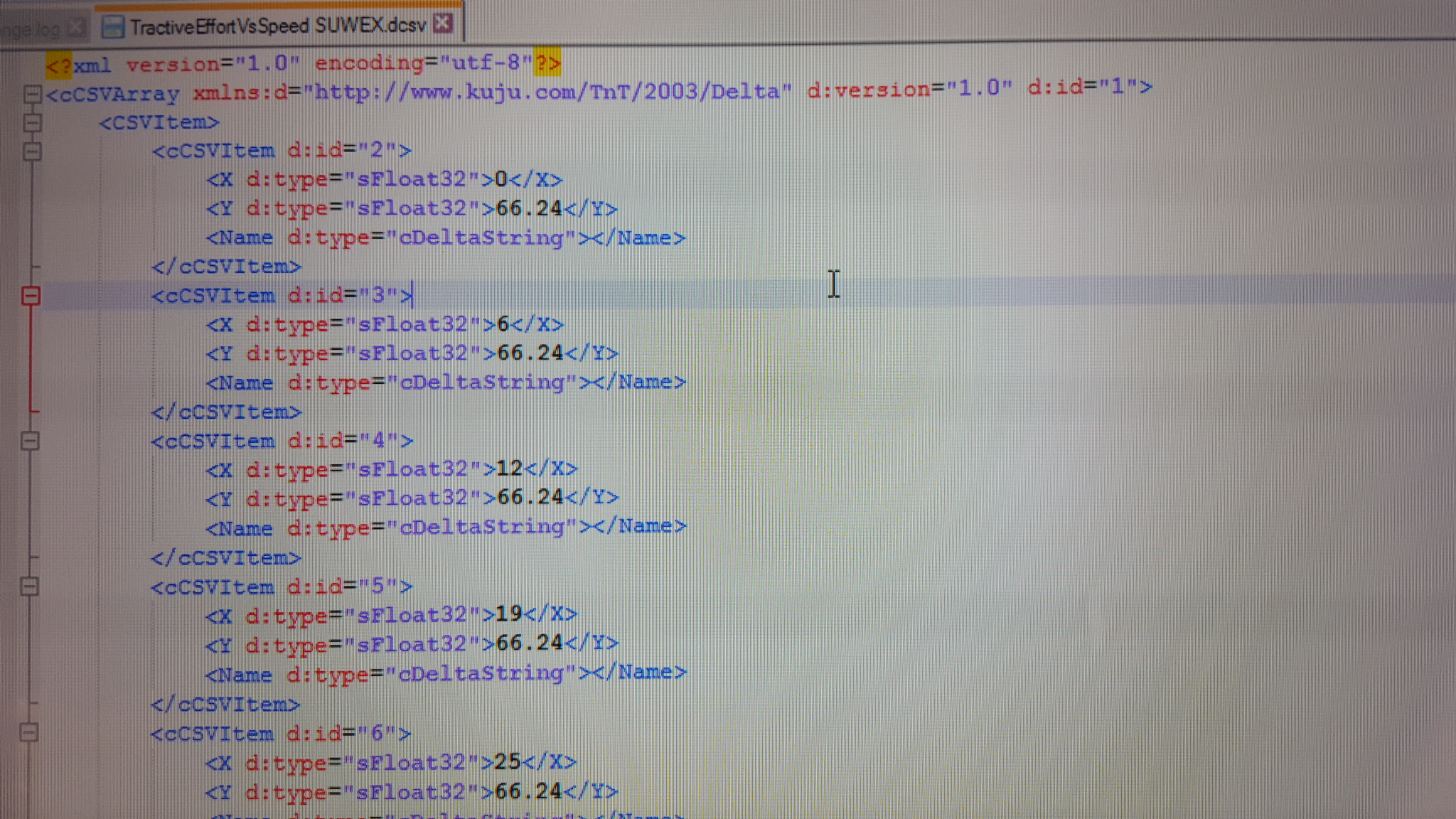The height and width of the screenshot is (819, 1456).
Task: Collapse the CSVItem node fold marker
Action: (32, 123)
